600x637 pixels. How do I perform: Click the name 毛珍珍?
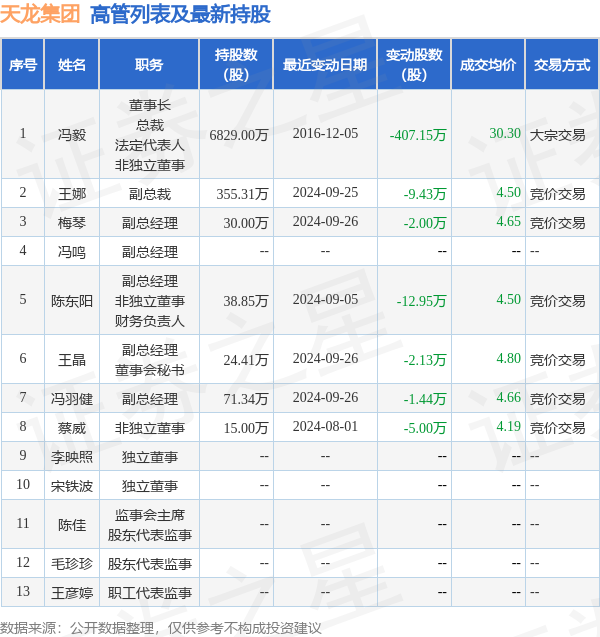click(x=71, y=564)
